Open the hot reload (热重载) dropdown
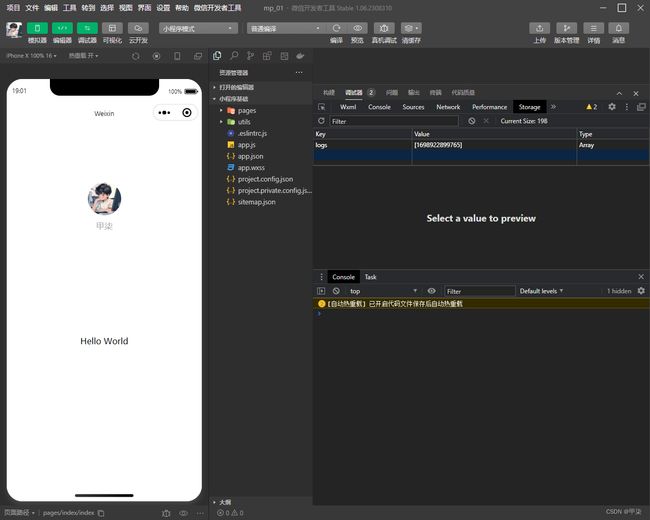Viewport: 650px width, 520px height. 83,56
